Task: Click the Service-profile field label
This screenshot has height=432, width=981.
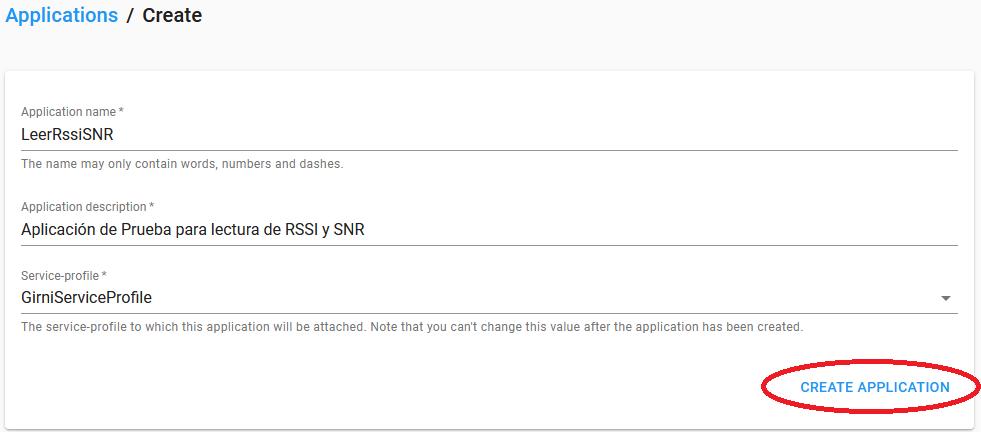Action: (x=61, y=275)
